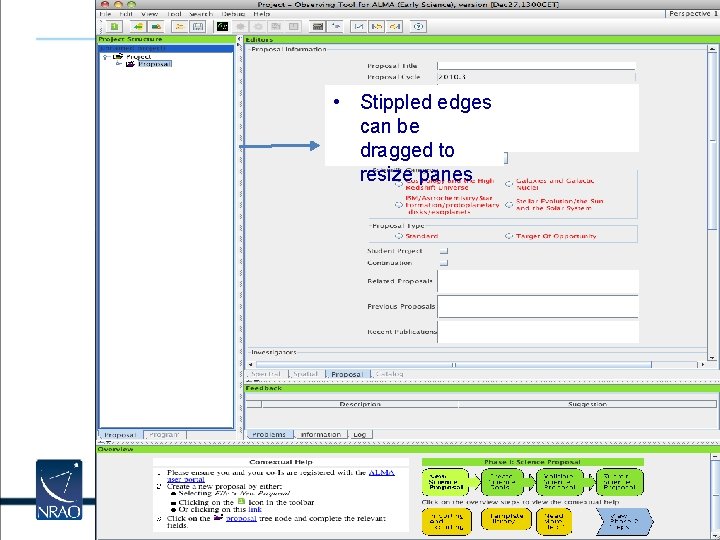Open the calculator toolbar icon

tap(318, 27)
